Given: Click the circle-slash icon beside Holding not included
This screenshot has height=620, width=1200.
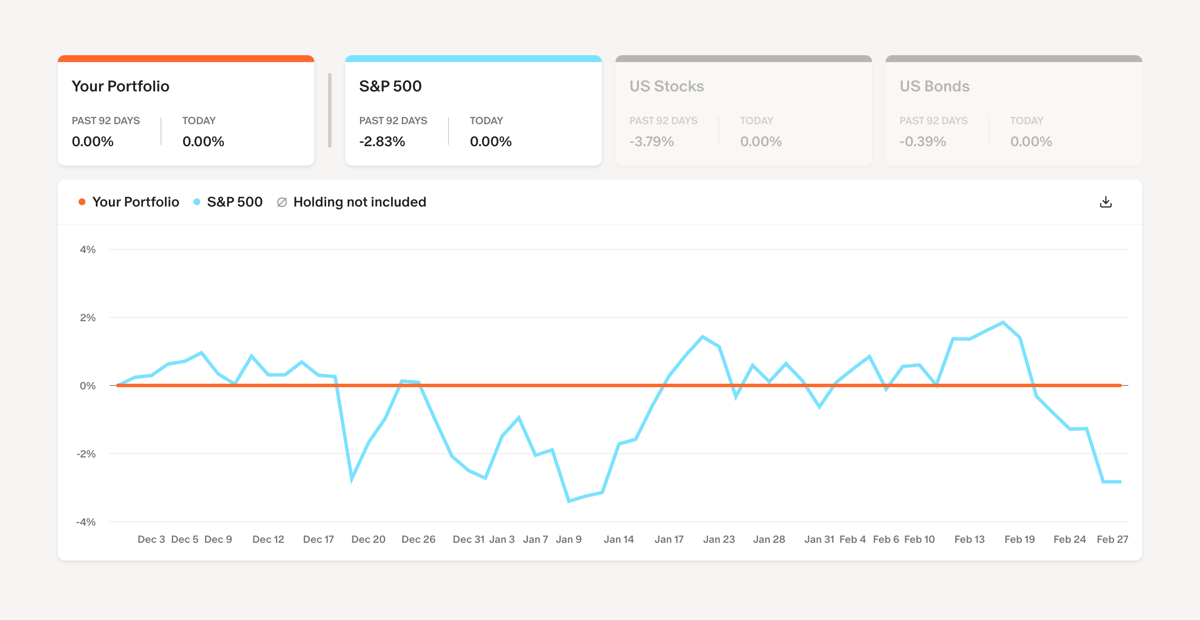Looking at the screenshot, I should [281, 201].
